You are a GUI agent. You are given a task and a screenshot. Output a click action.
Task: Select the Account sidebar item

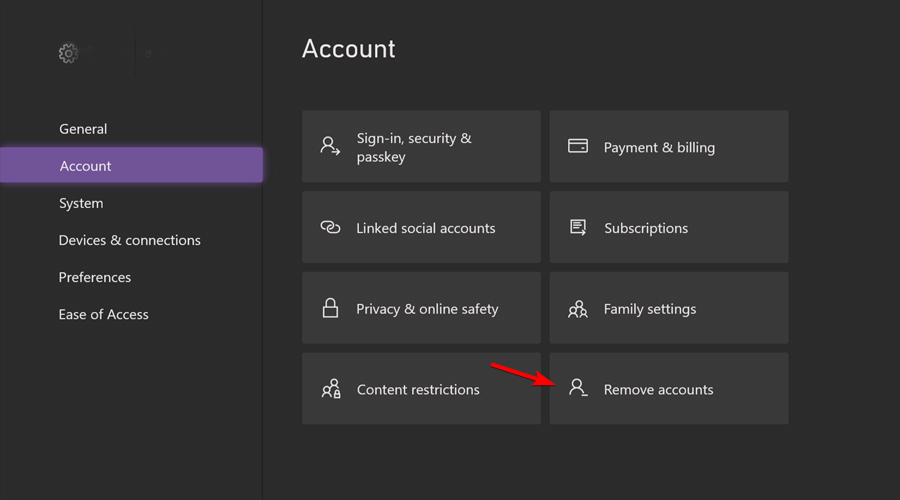click(x=131, y=165)
